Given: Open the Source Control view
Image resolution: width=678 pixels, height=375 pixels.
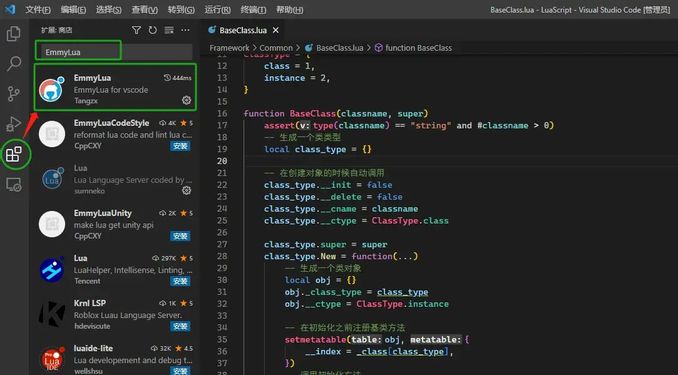Looking at the screenshot, I should [13, 93].
